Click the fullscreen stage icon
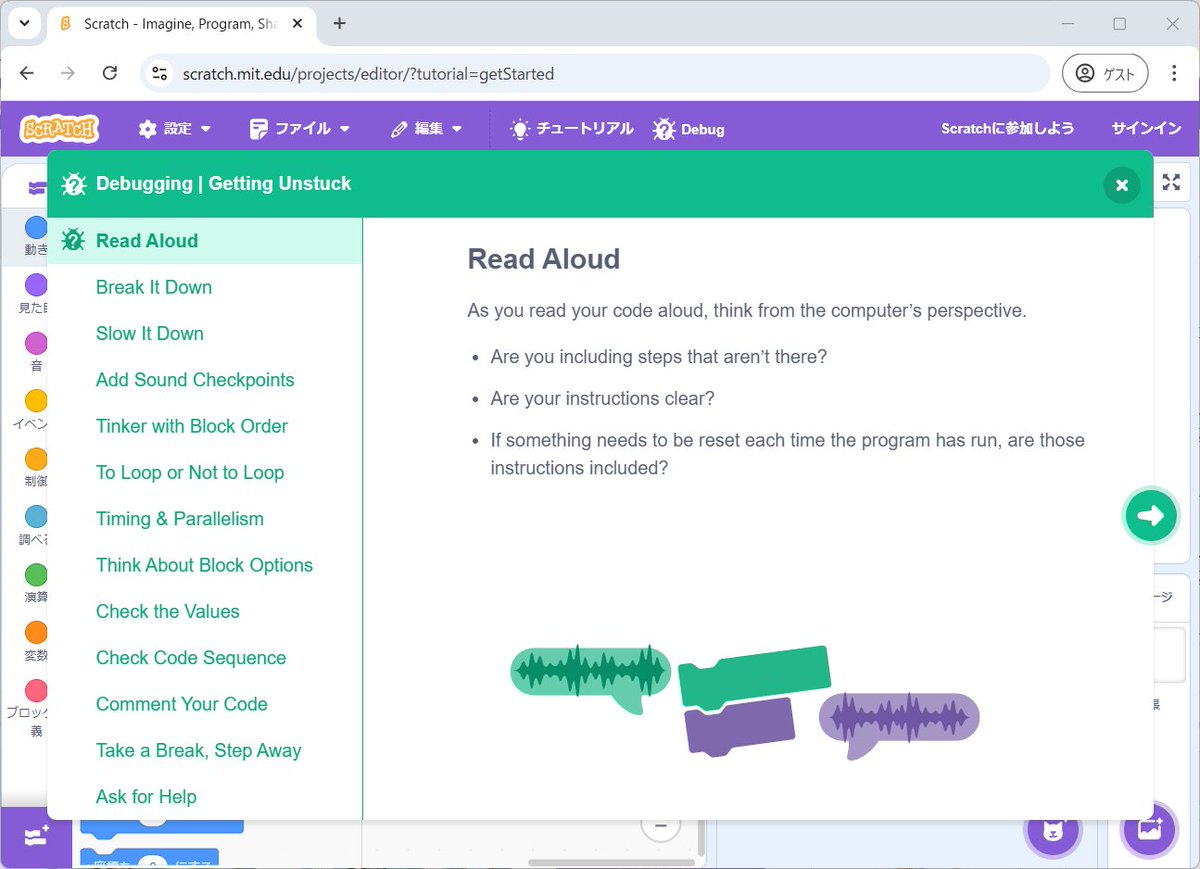This screenshot has width=1200, height=869. coord(1171,183)
